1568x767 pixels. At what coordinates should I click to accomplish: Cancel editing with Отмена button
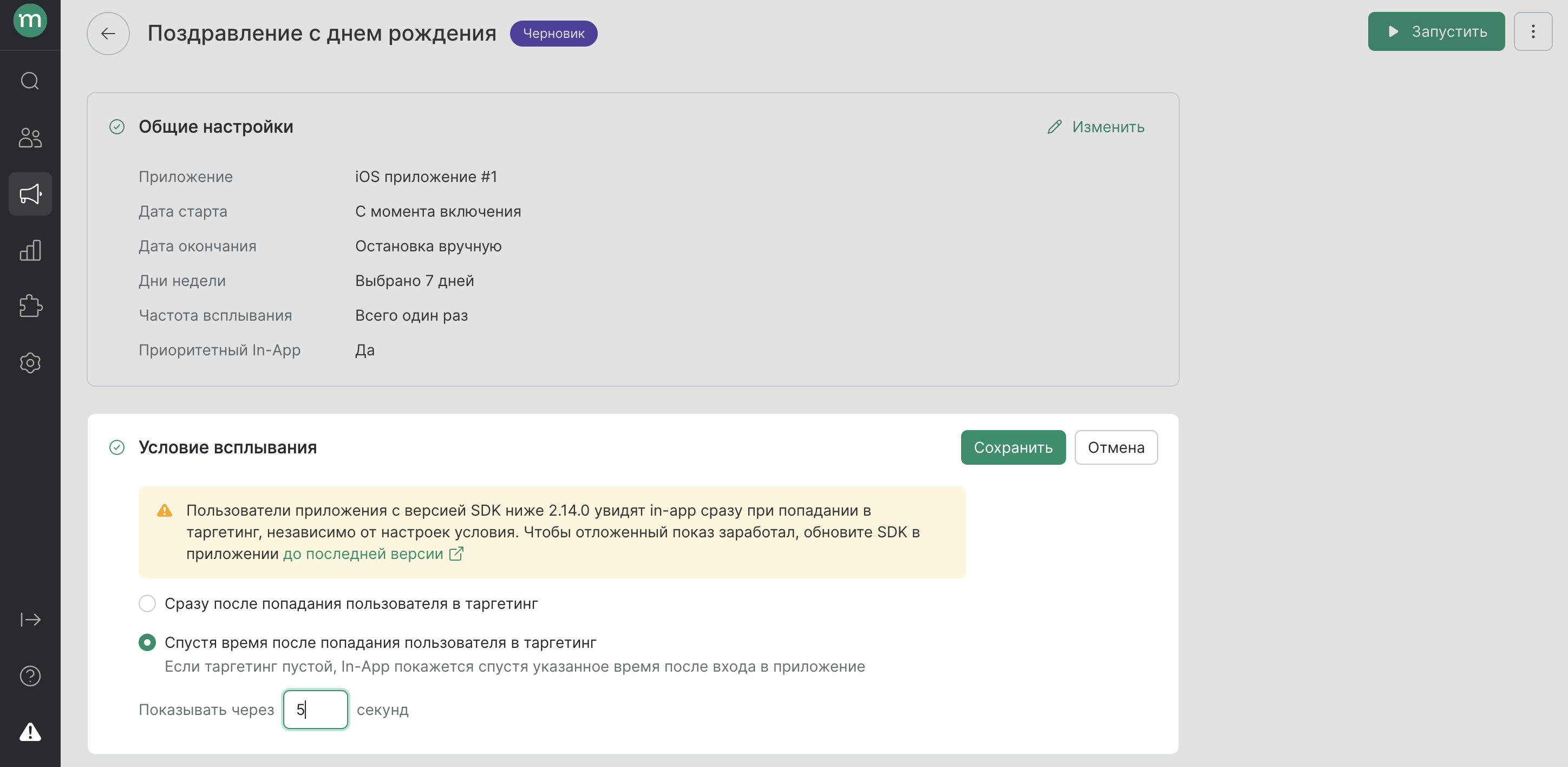[1116, 447]
